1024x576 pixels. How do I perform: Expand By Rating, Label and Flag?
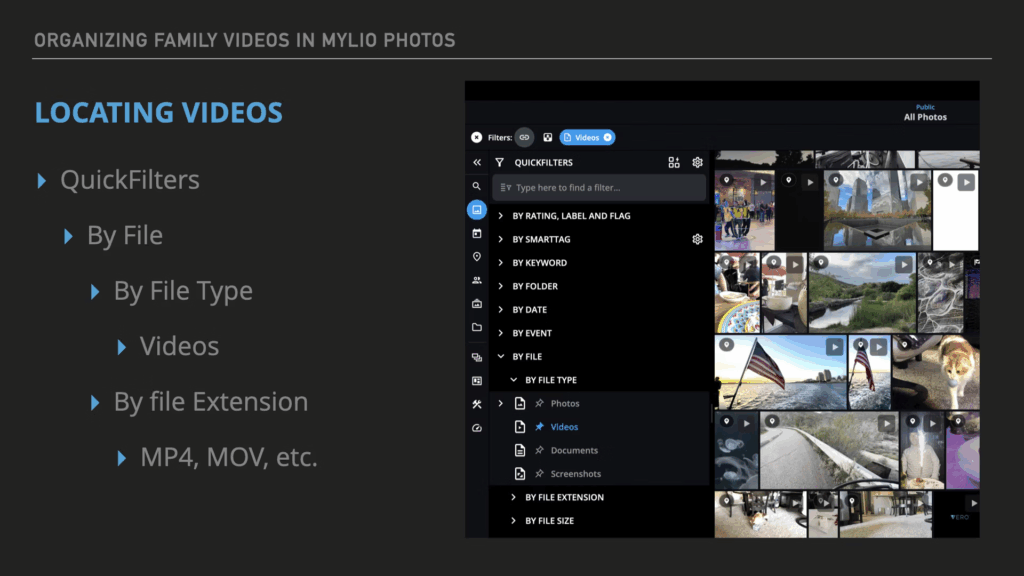pos(501,216)
